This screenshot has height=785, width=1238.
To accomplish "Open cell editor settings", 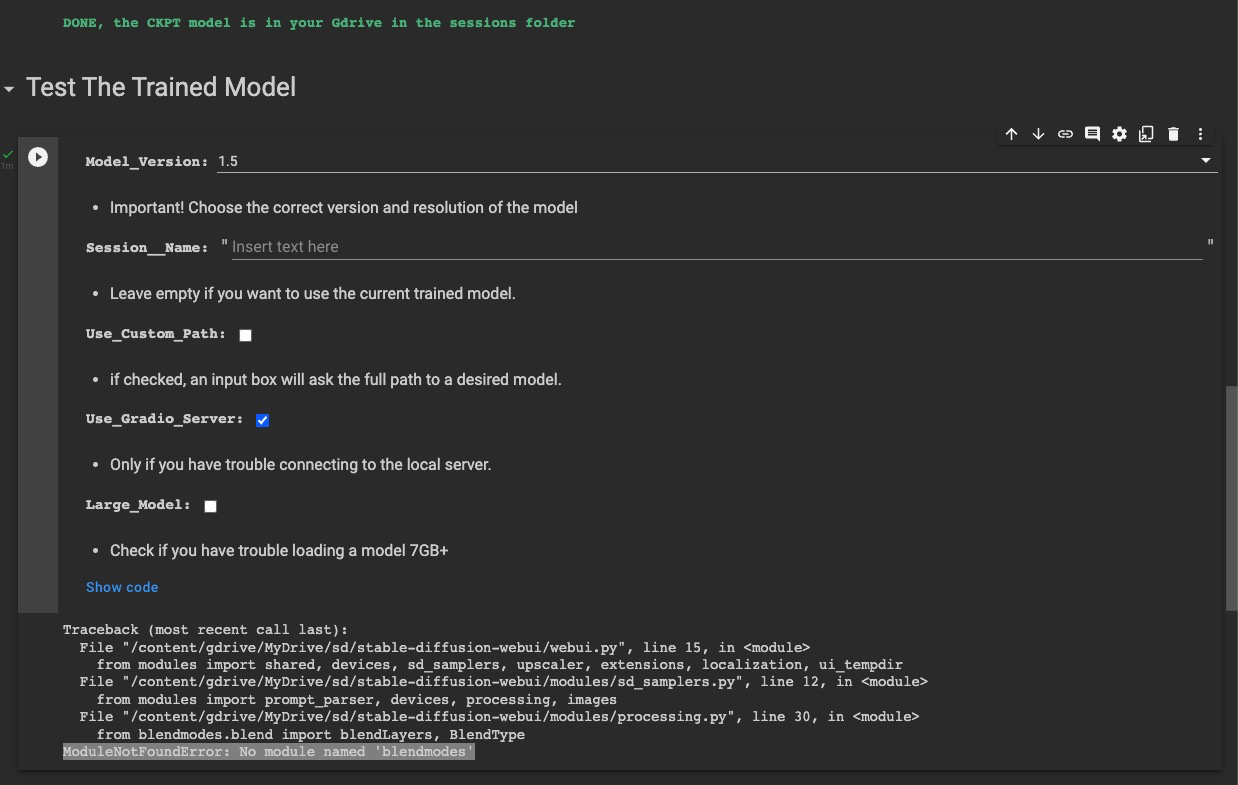I will tap(1119, 133).
